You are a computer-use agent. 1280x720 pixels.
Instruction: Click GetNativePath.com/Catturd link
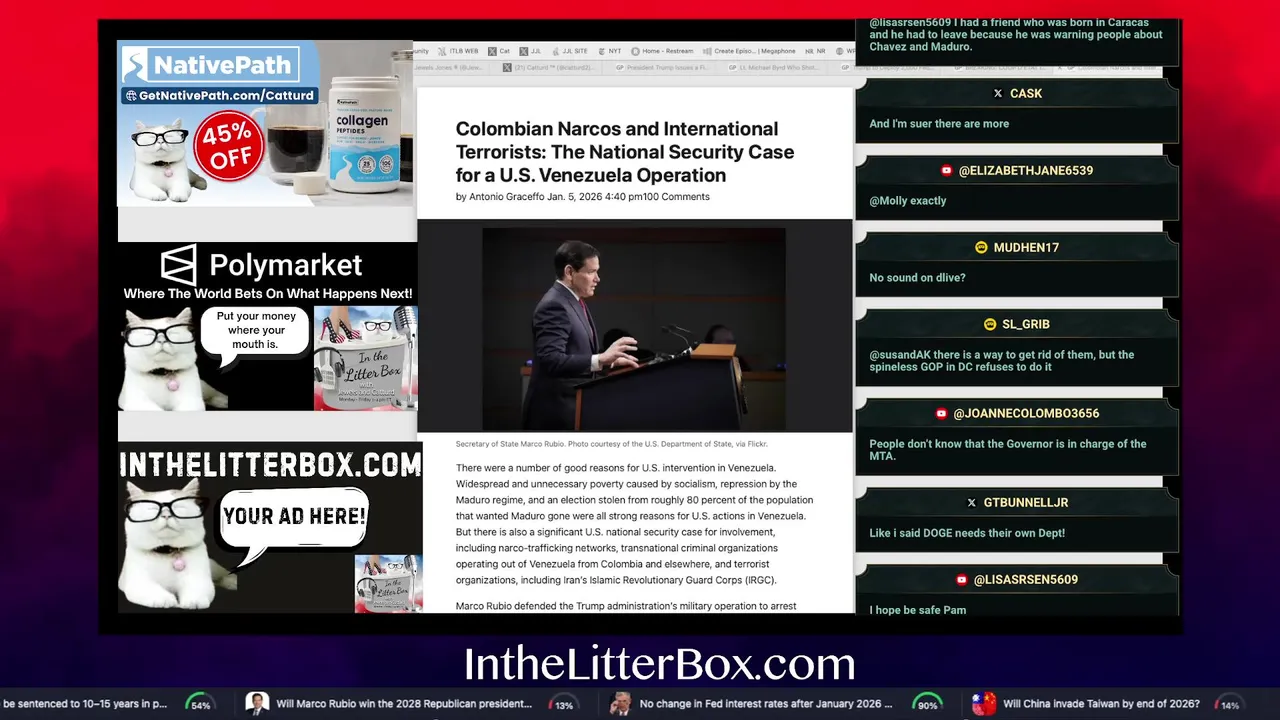click(x=220, y=96)
